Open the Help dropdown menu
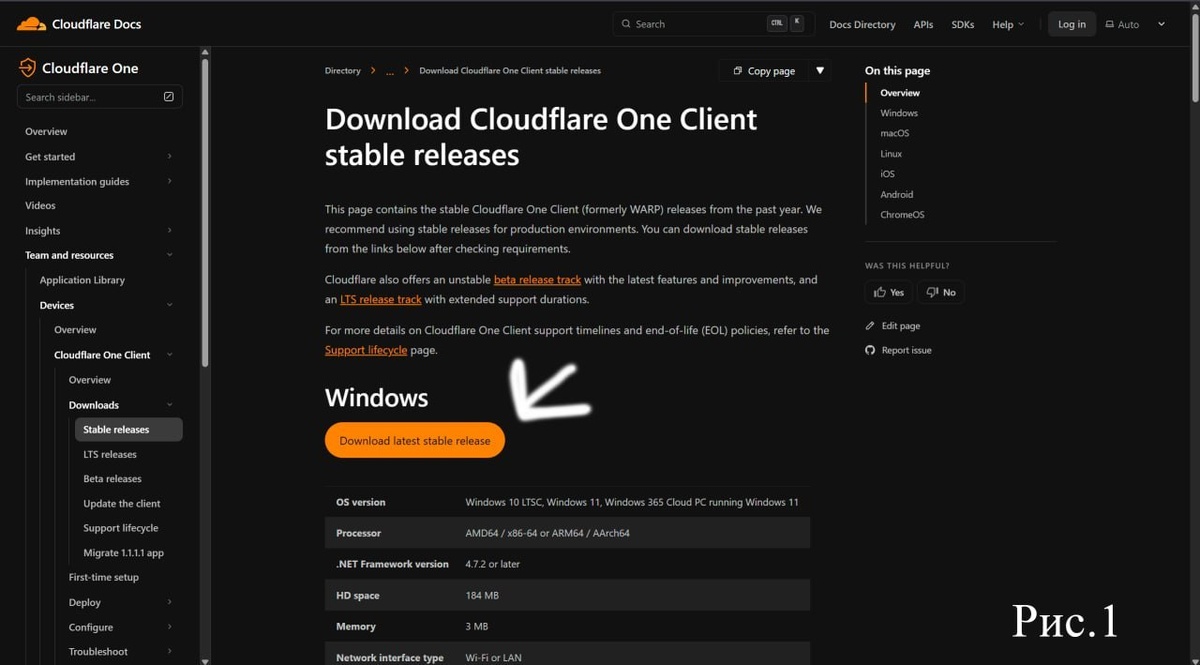 [1008, 24]
